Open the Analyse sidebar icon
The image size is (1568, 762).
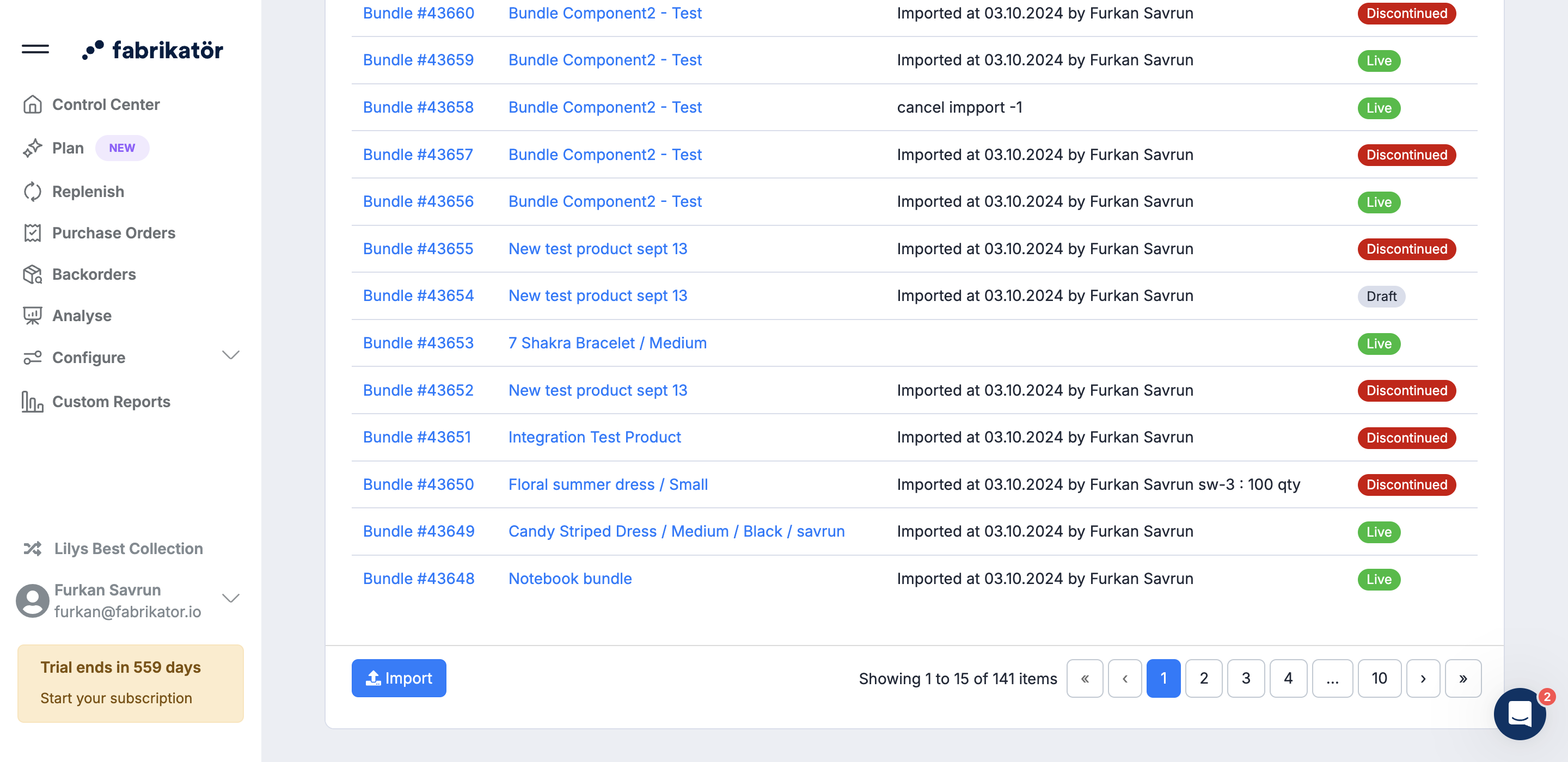(33, 315)
